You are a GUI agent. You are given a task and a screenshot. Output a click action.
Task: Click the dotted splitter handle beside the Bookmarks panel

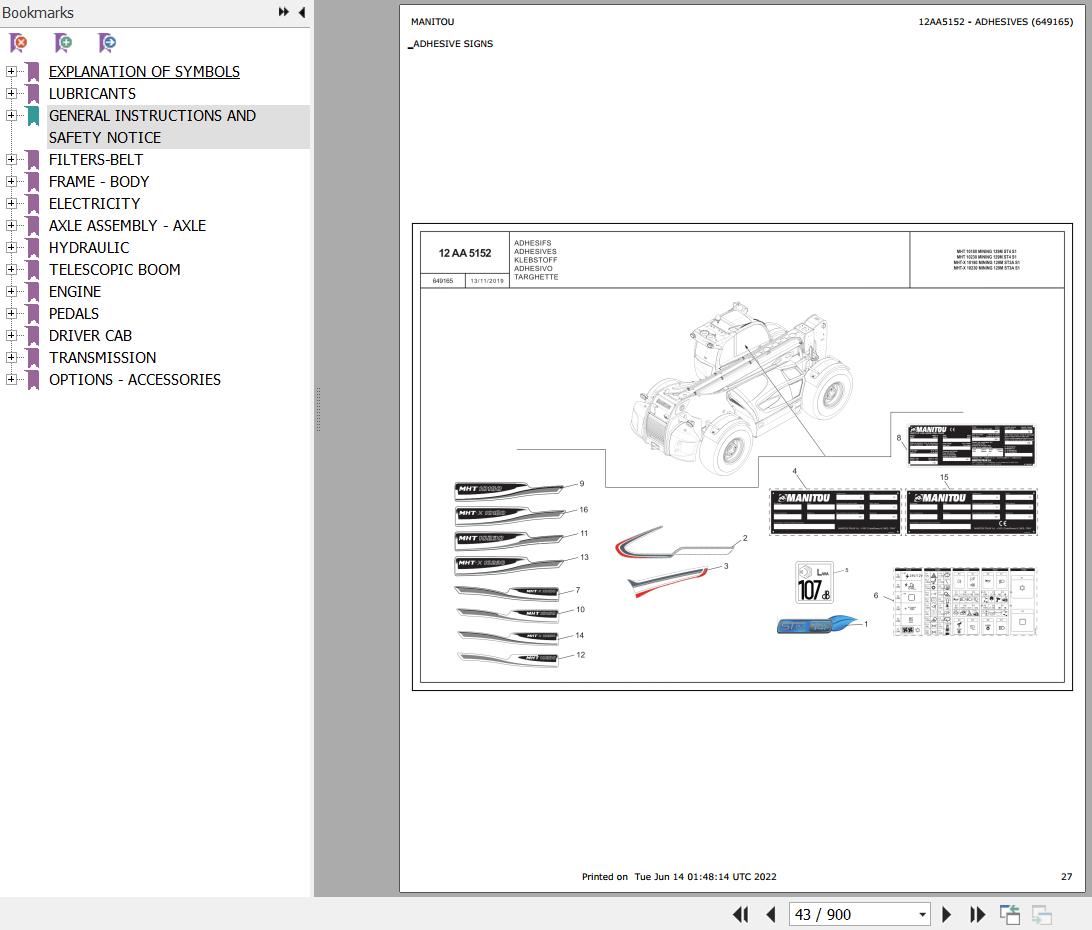[x=318, y=410]
